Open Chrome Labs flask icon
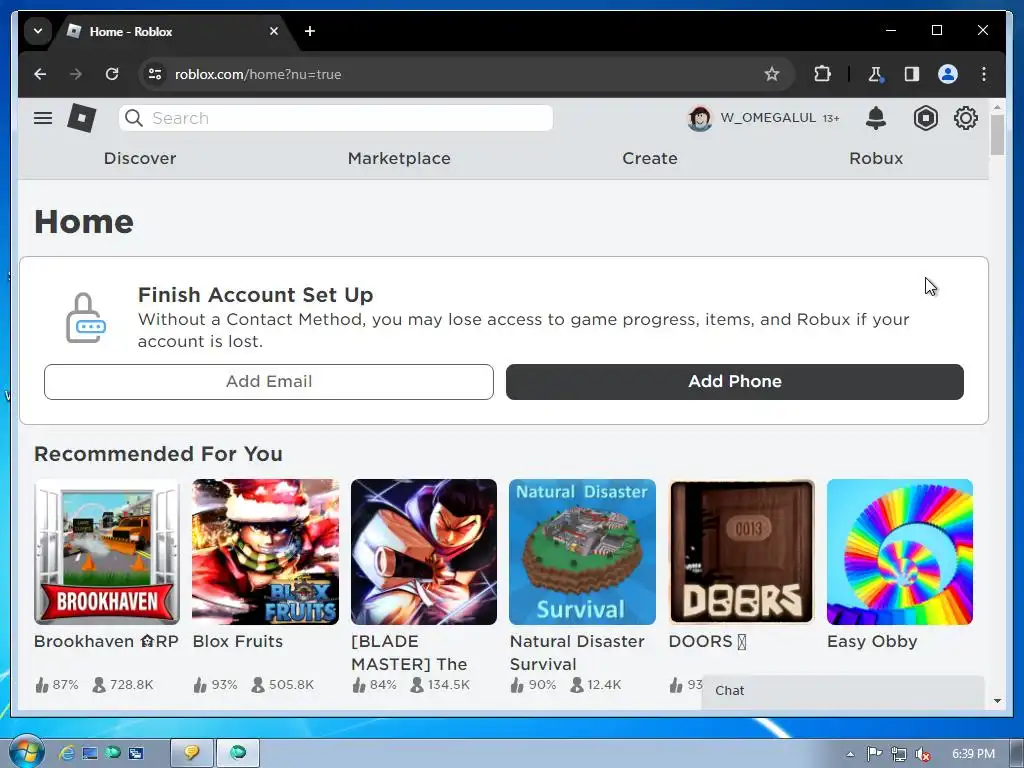The height and width of the screenshot is (768, 1024). 875,74
